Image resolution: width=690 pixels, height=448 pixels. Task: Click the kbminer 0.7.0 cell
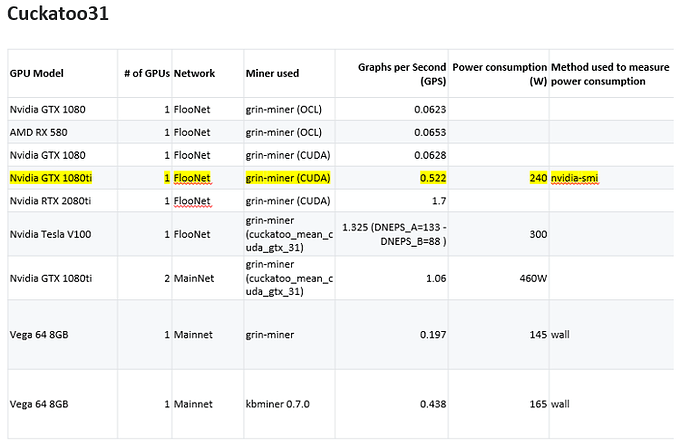click(x=278, y=404)
